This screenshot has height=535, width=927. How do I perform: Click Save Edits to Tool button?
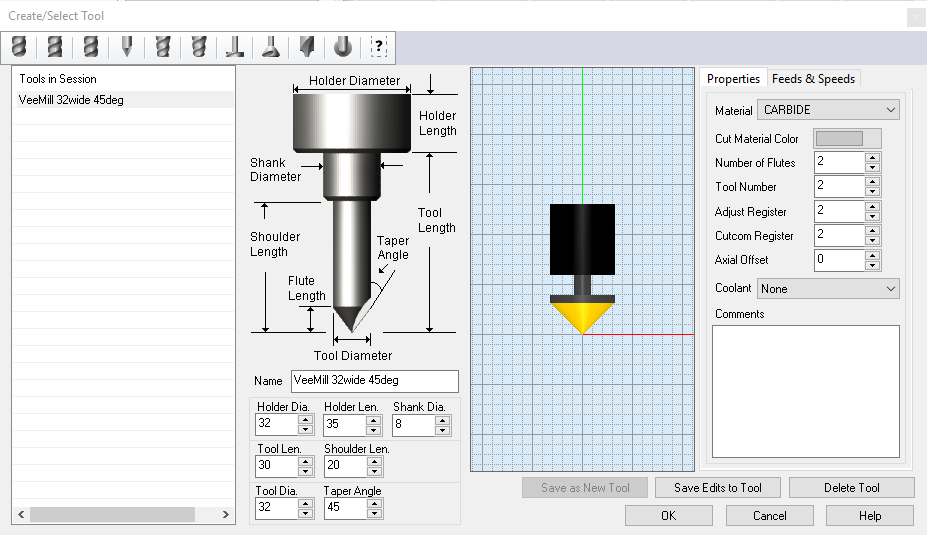click(718, 488)
